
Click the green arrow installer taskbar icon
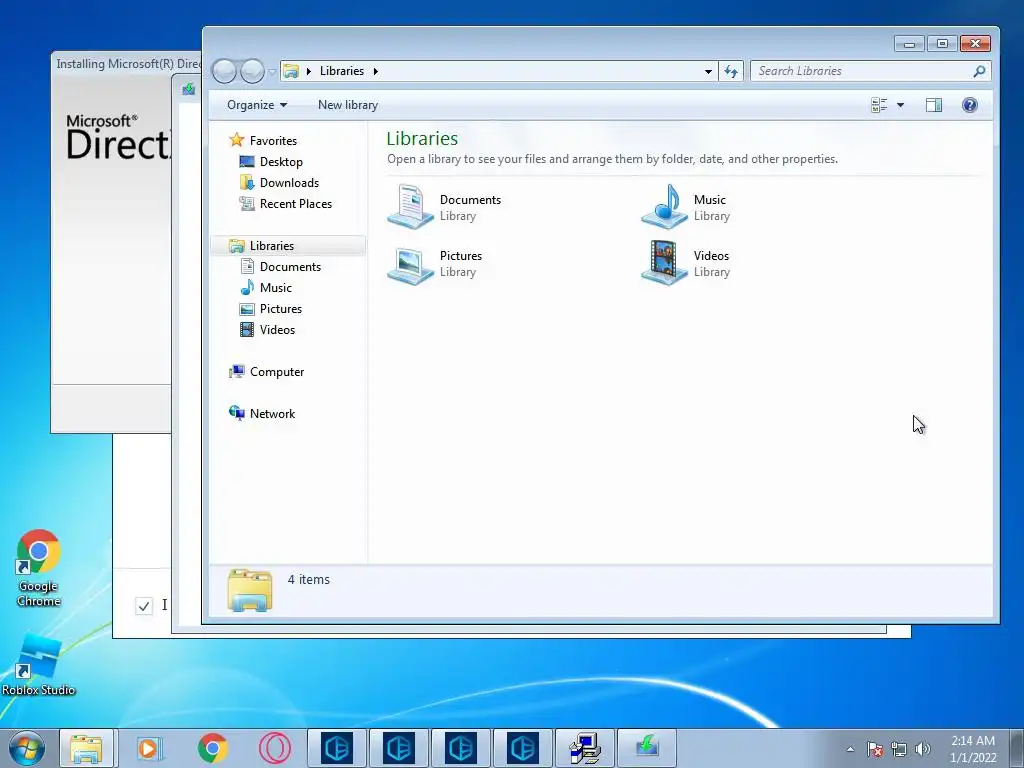pyautogui.click(x=647, y=748)
